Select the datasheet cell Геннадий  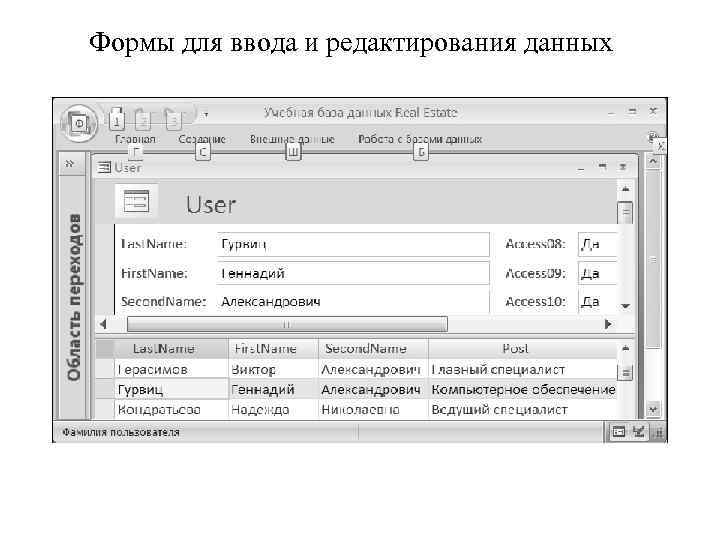coord(273,389)
